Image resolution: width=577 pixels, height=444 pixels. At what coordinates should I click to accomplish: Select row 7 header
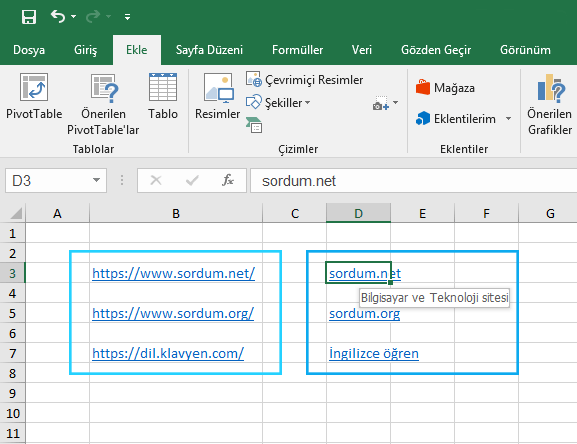13,353
